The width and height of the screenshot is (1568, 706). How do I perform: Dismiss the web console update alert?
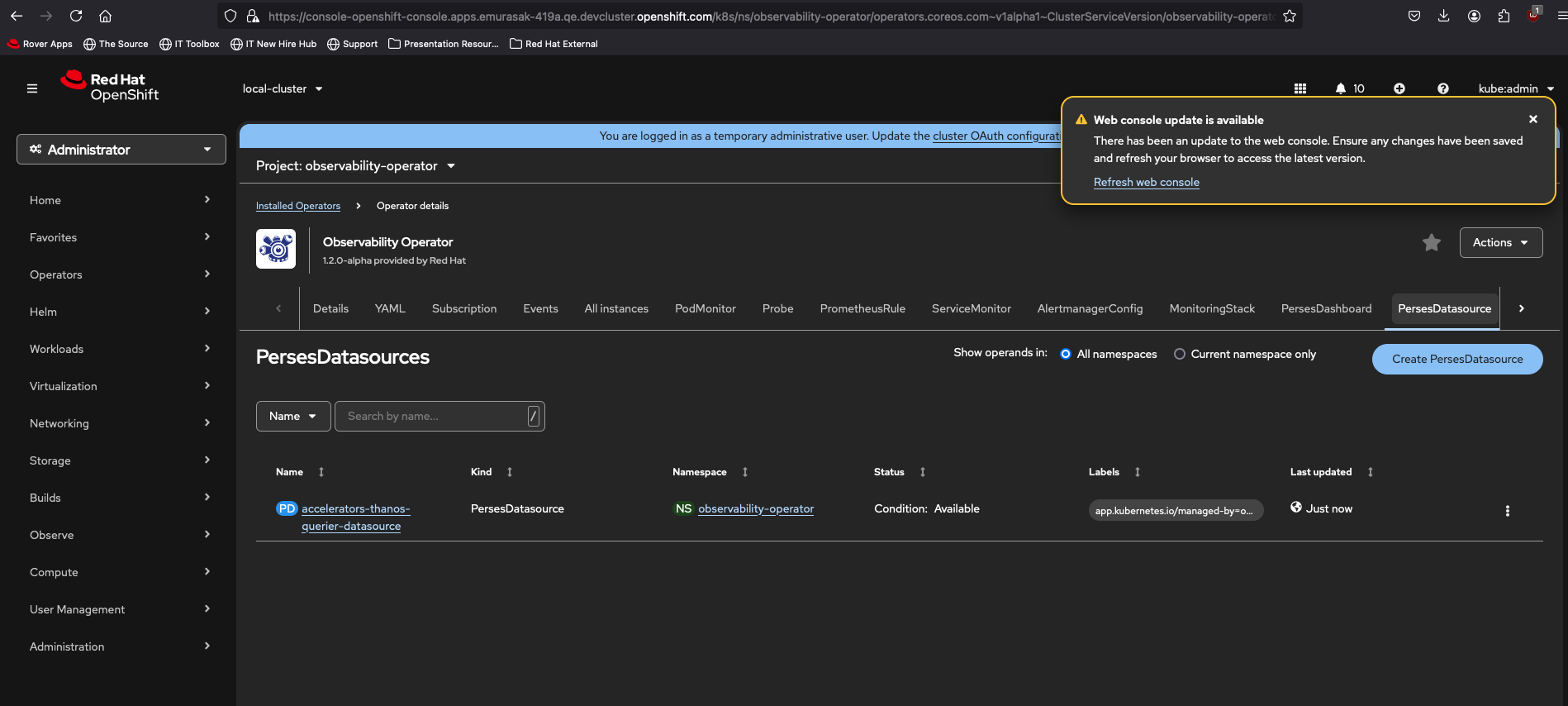[1533, 119]
